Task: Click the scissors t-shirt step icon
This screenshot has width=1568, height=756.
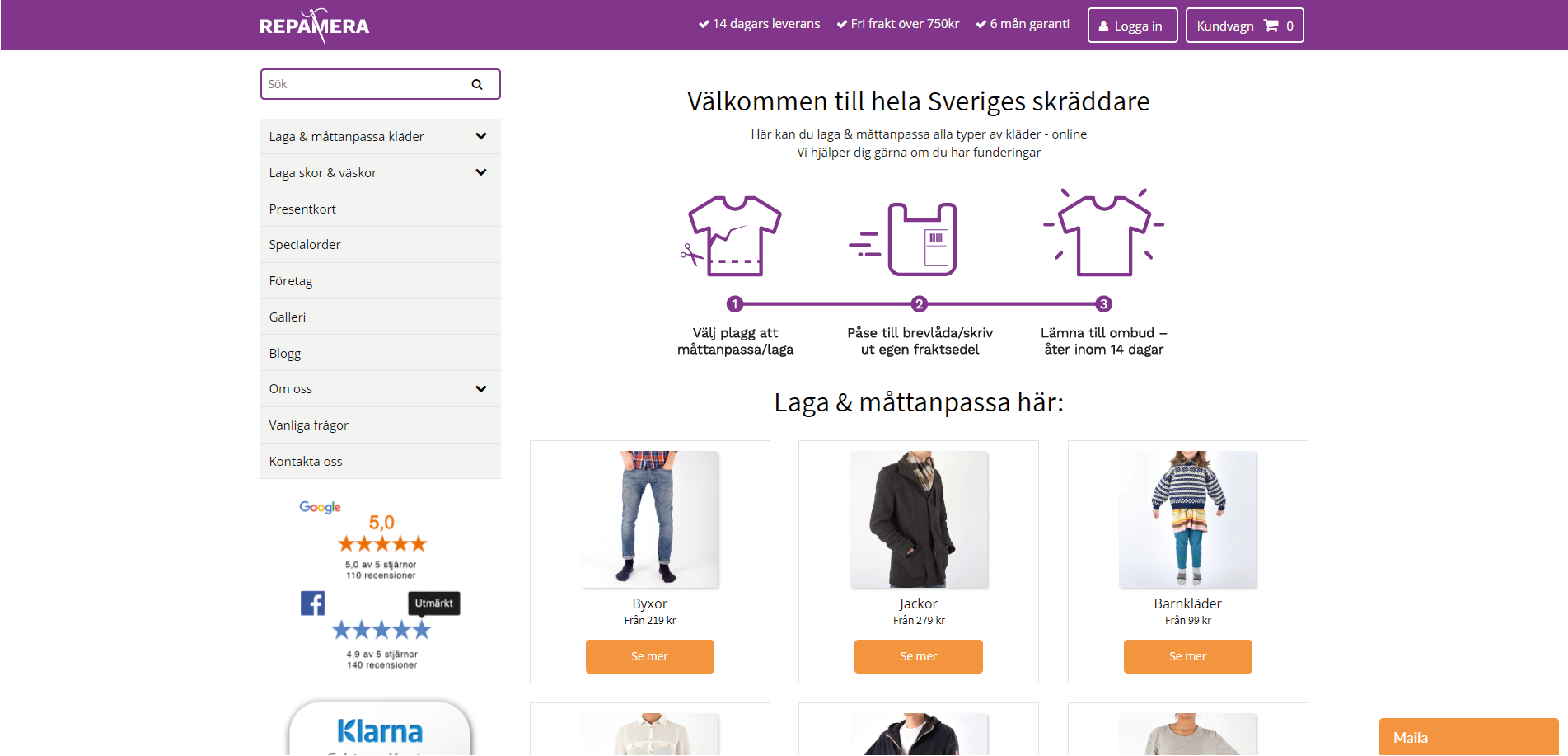Action: click(x=732, y=236)
